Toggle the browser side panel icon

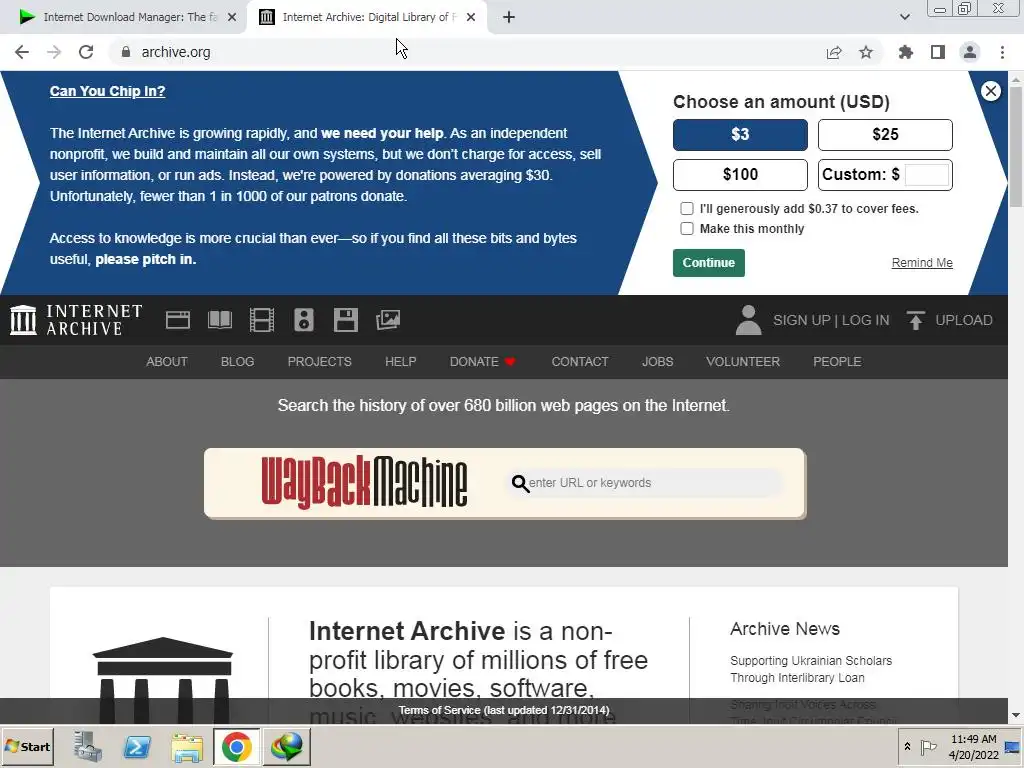[938, 52]
